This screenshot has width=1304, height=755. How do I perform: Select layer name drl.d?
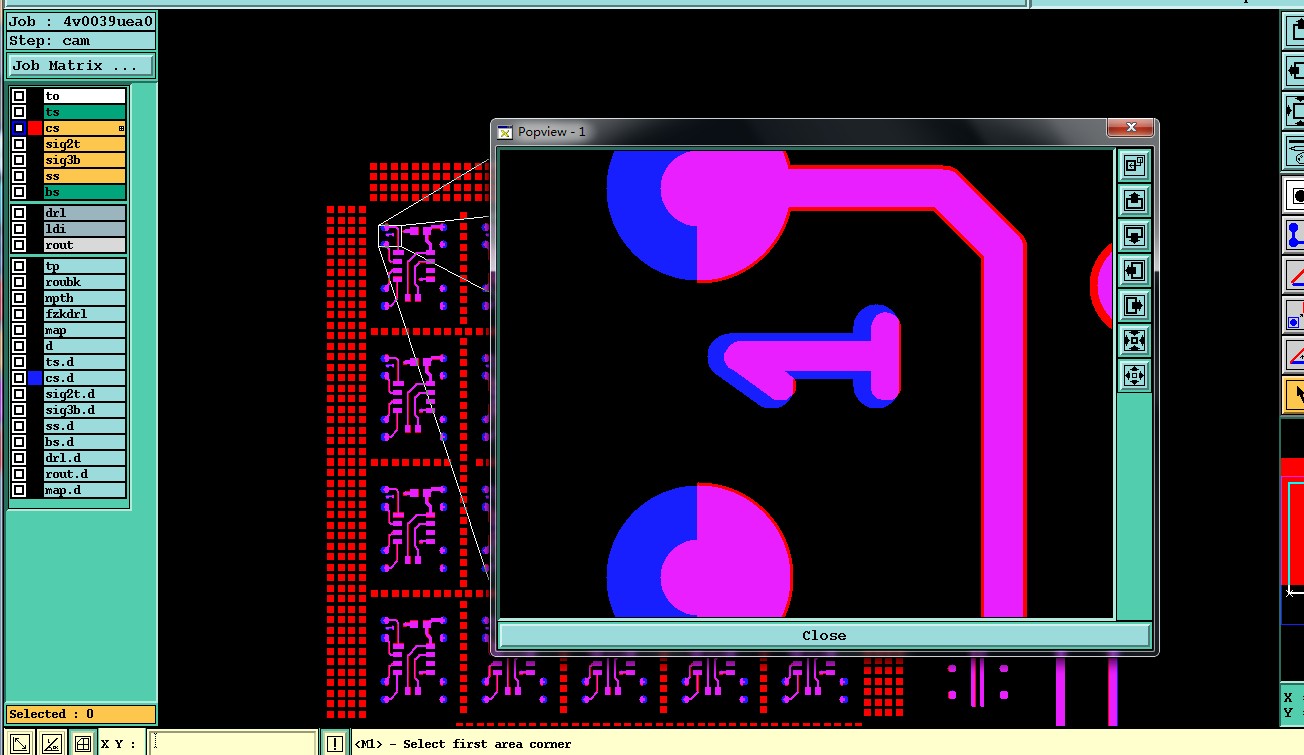[85, 458]
